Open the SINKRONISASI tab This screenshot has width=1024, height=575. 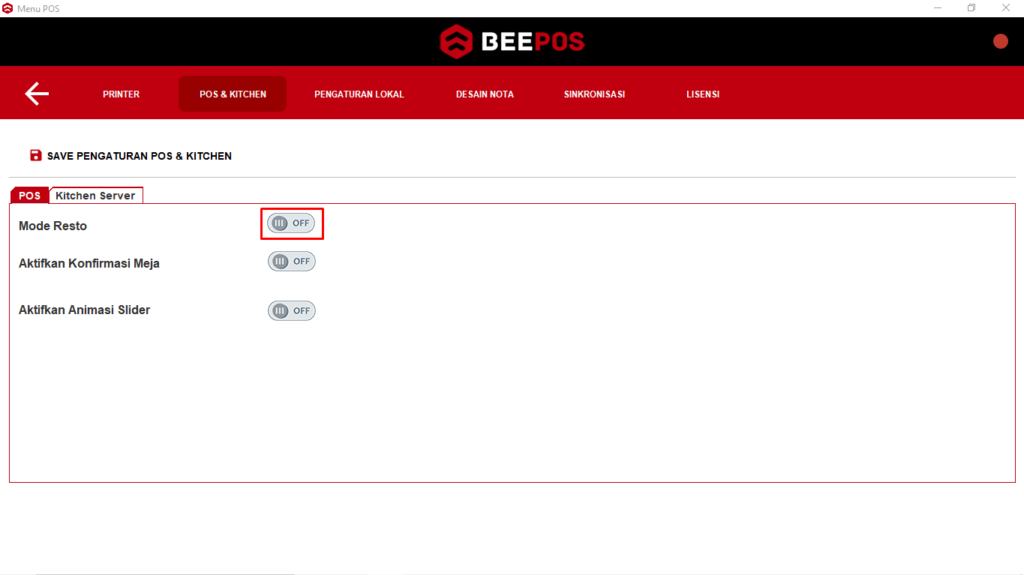tap(594, 94)
